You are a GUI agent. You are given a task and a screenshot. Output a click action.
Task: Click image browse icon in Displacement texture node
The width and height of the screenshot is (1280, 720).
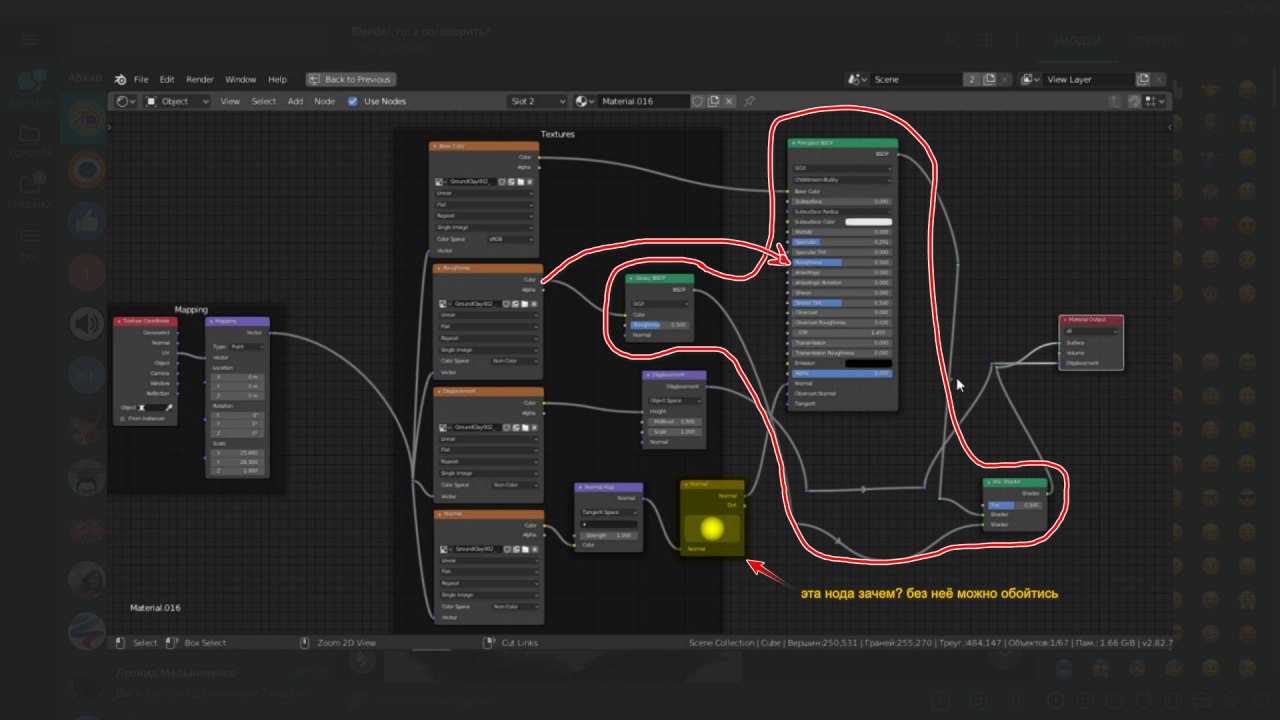441,427
